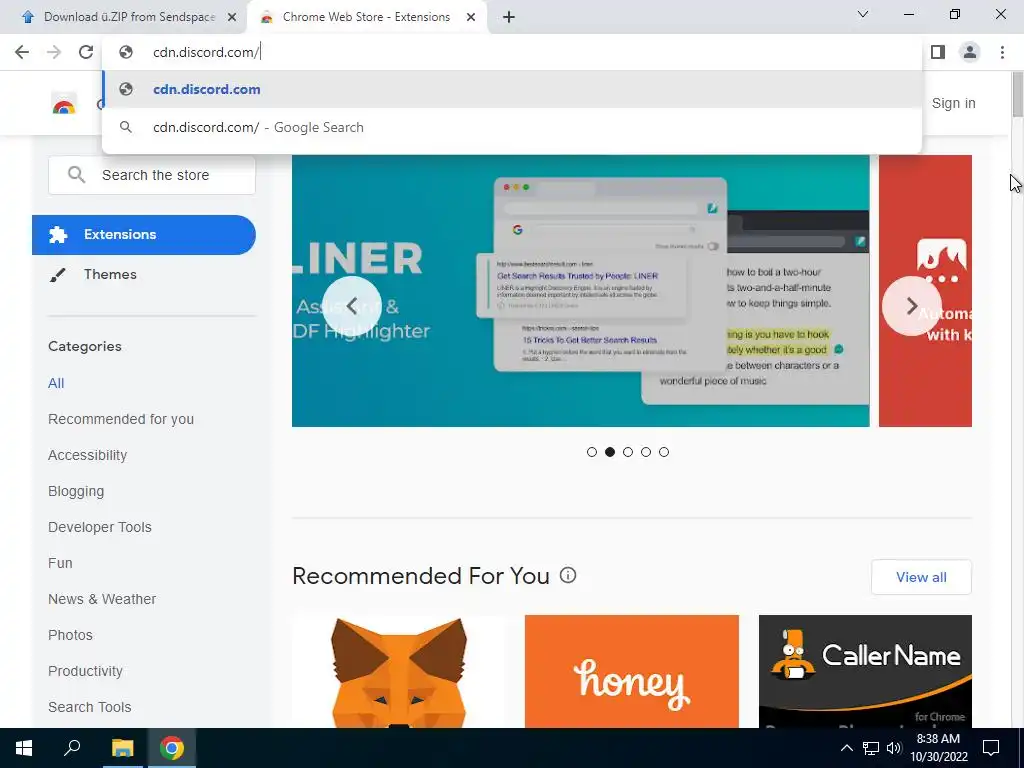The image size is (1024, 768).
Task: Show the next carousel slide
Action: click(x=912, y=306)
